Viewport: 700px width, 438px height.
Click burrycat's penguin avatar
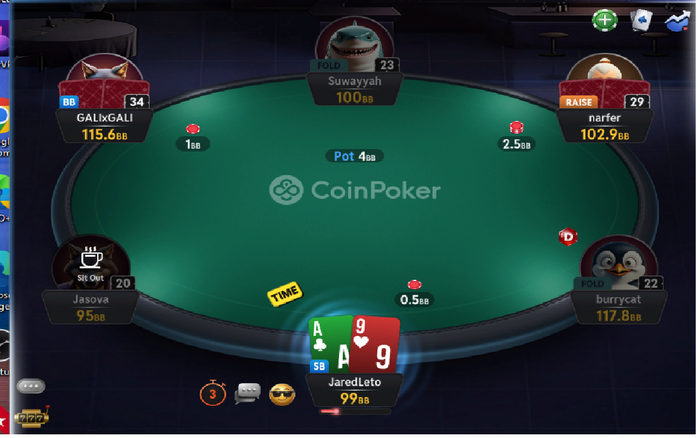(619, 261)
